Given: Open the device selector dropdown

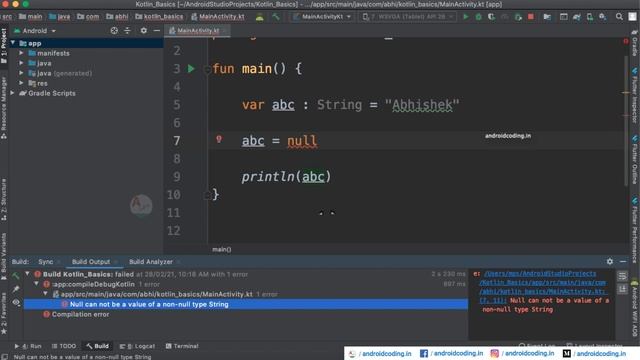Looking at the screenshot, I should (x=408, y=17).
